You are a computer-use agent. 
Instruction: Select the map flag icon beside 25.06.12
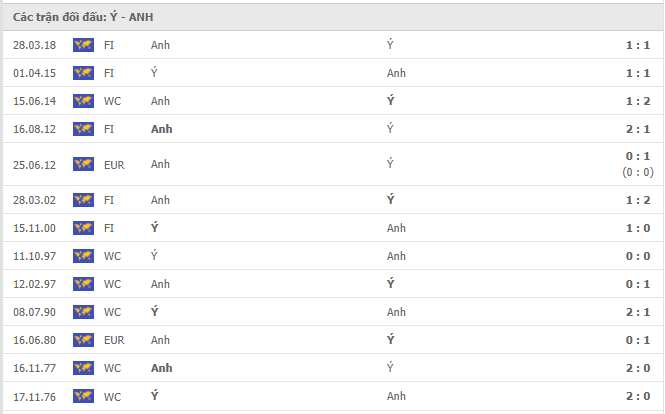pos(83,164)
